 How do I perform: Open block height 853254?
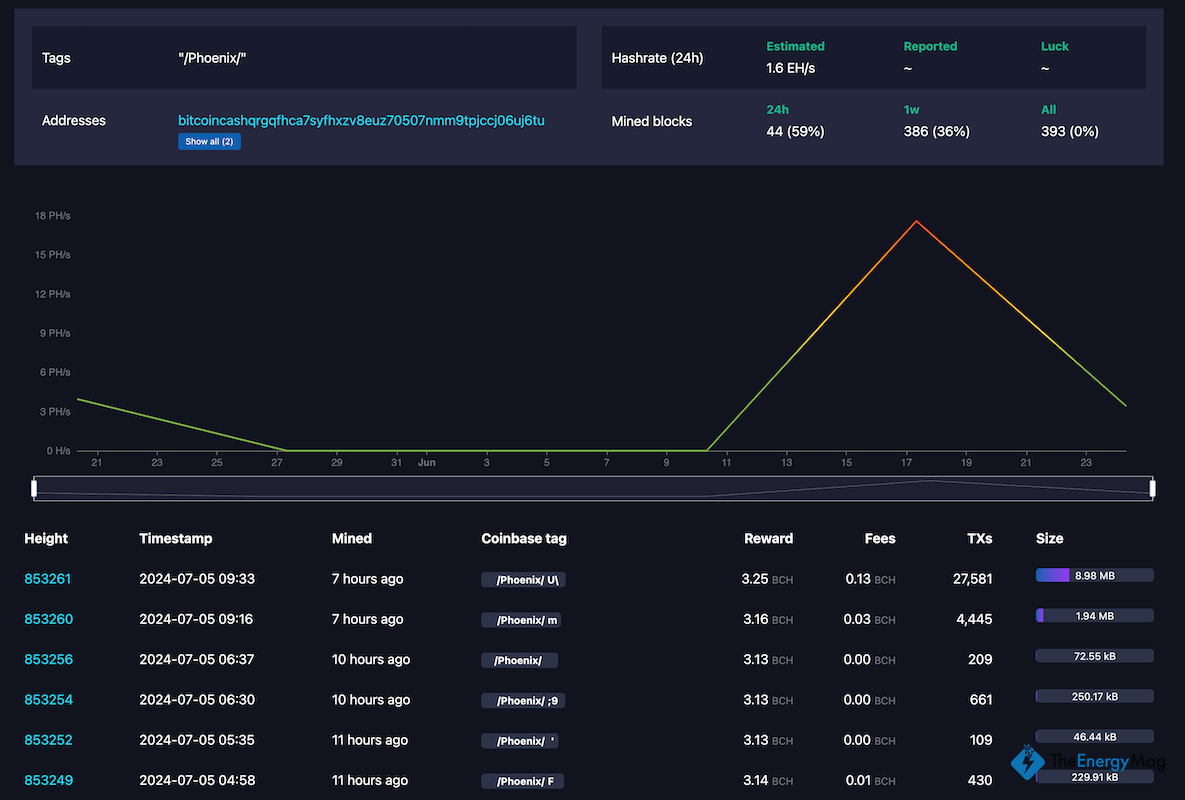48,700
